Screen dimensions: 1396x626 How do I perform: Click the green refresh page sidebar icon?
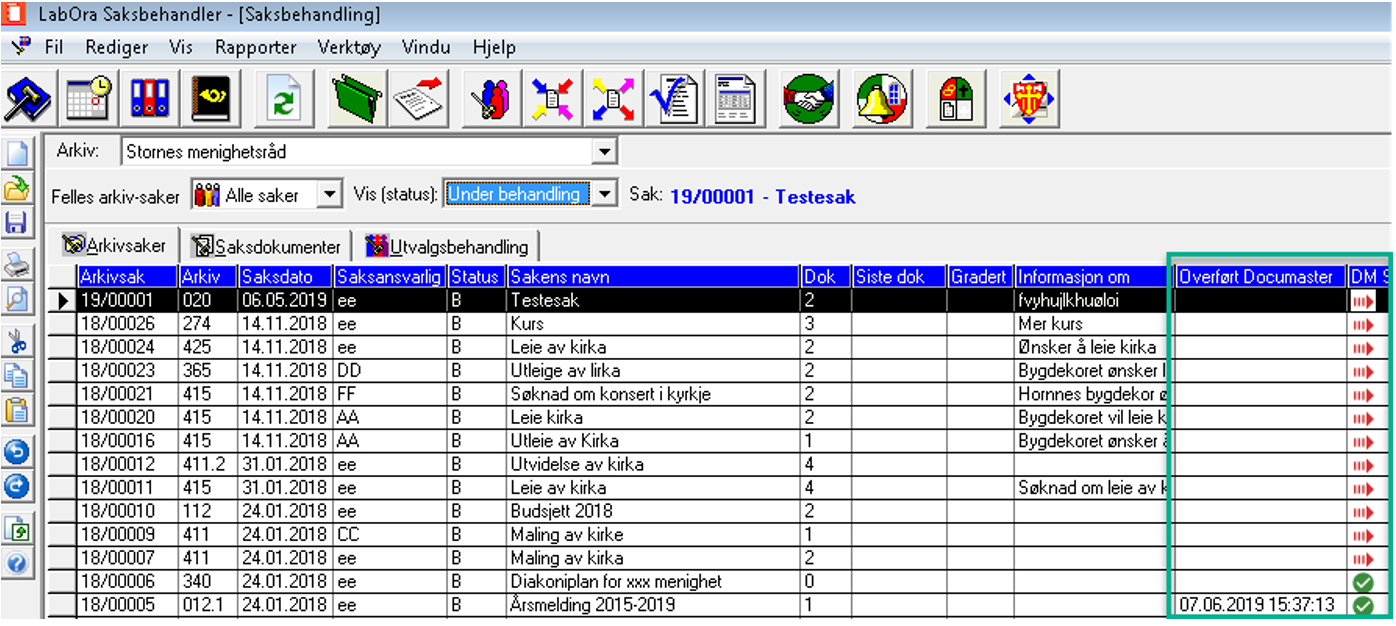coord(17,528)
